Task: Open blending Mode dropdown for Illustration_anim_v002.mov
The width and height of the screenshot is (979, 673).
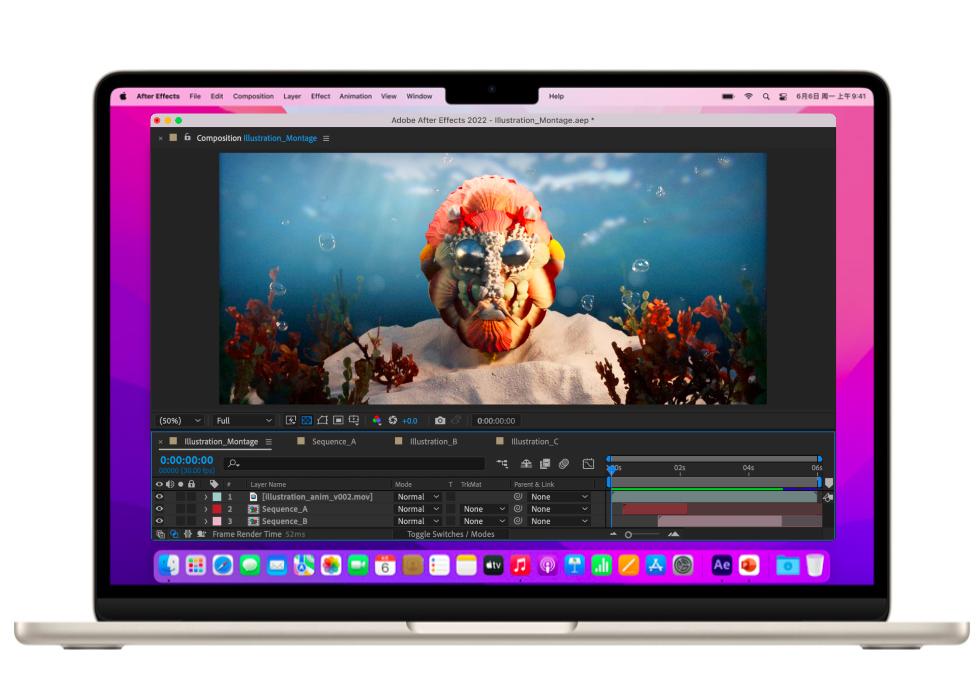Action: click(418, 497)
